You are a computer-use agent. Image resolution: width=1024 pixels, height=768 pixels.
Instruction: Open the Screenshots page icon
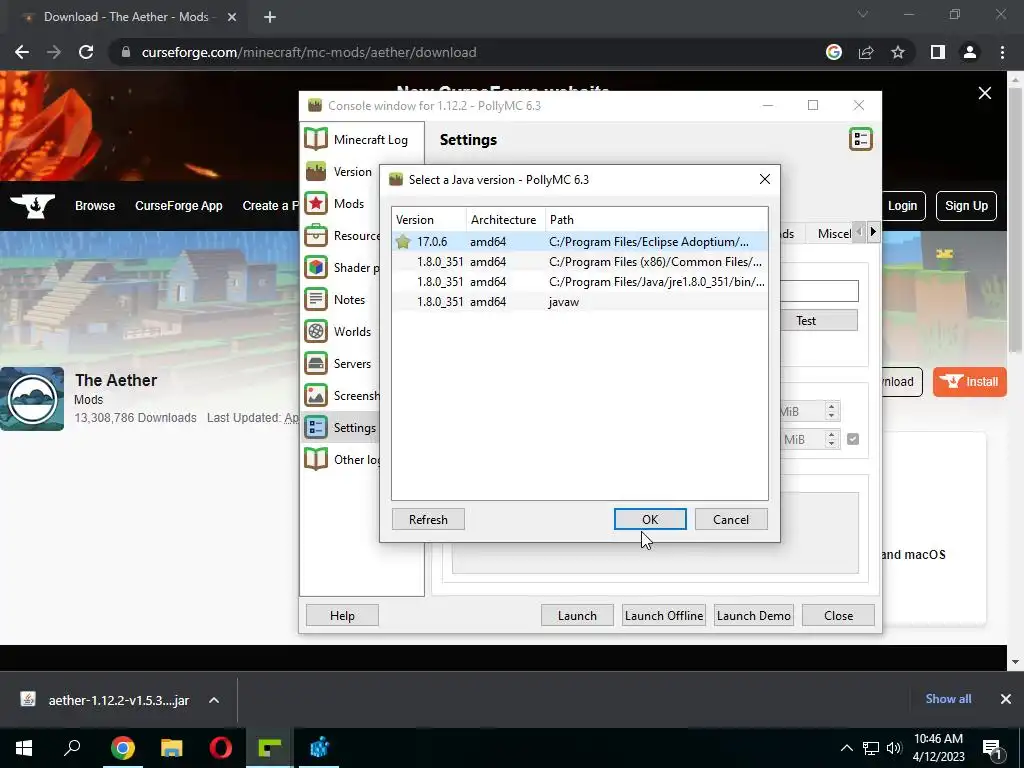point(316,395)
